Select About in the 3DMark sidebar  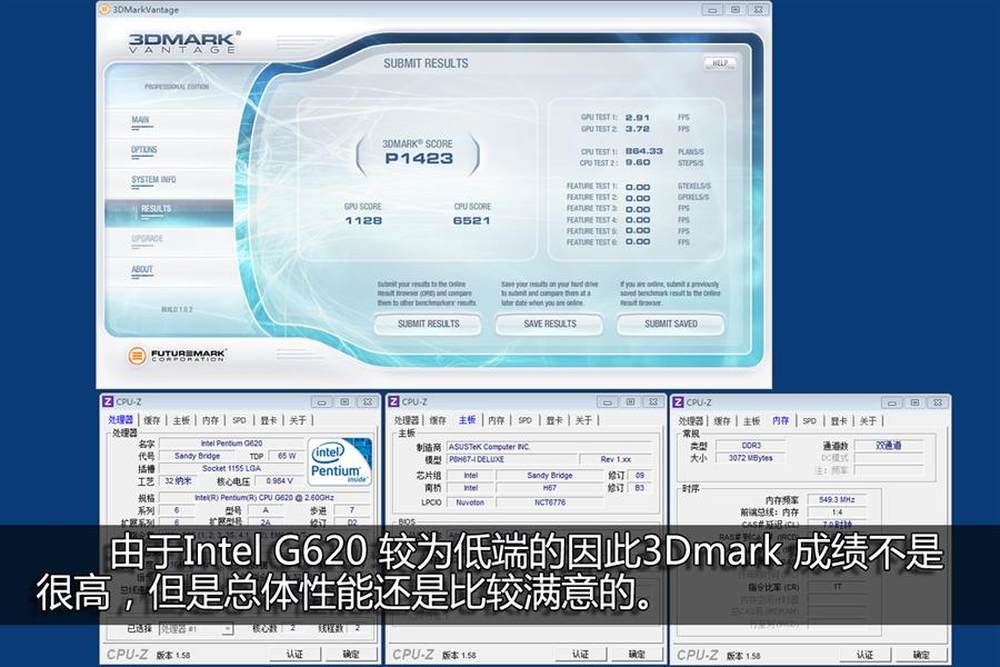coord(142,270)
